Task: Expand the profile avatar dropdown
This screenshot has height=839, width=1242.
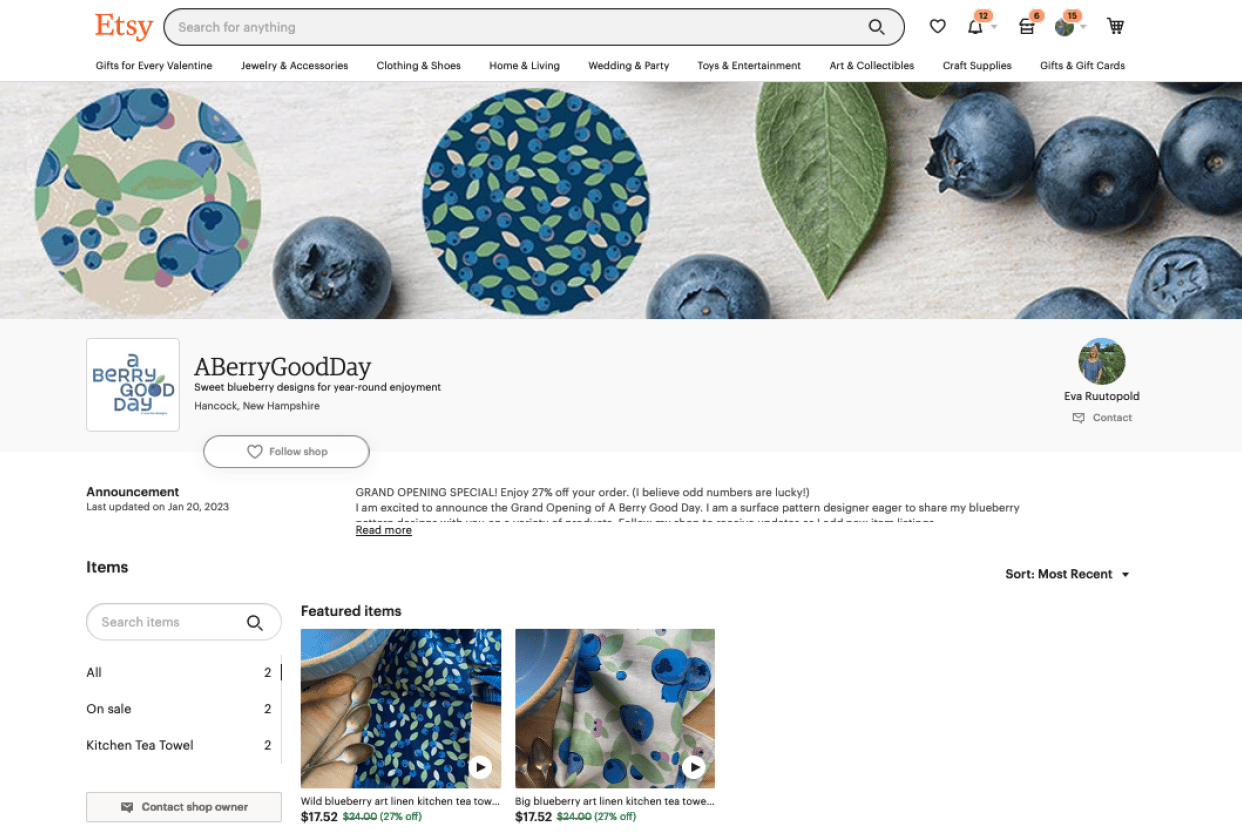Action: tap(1081, 27)
